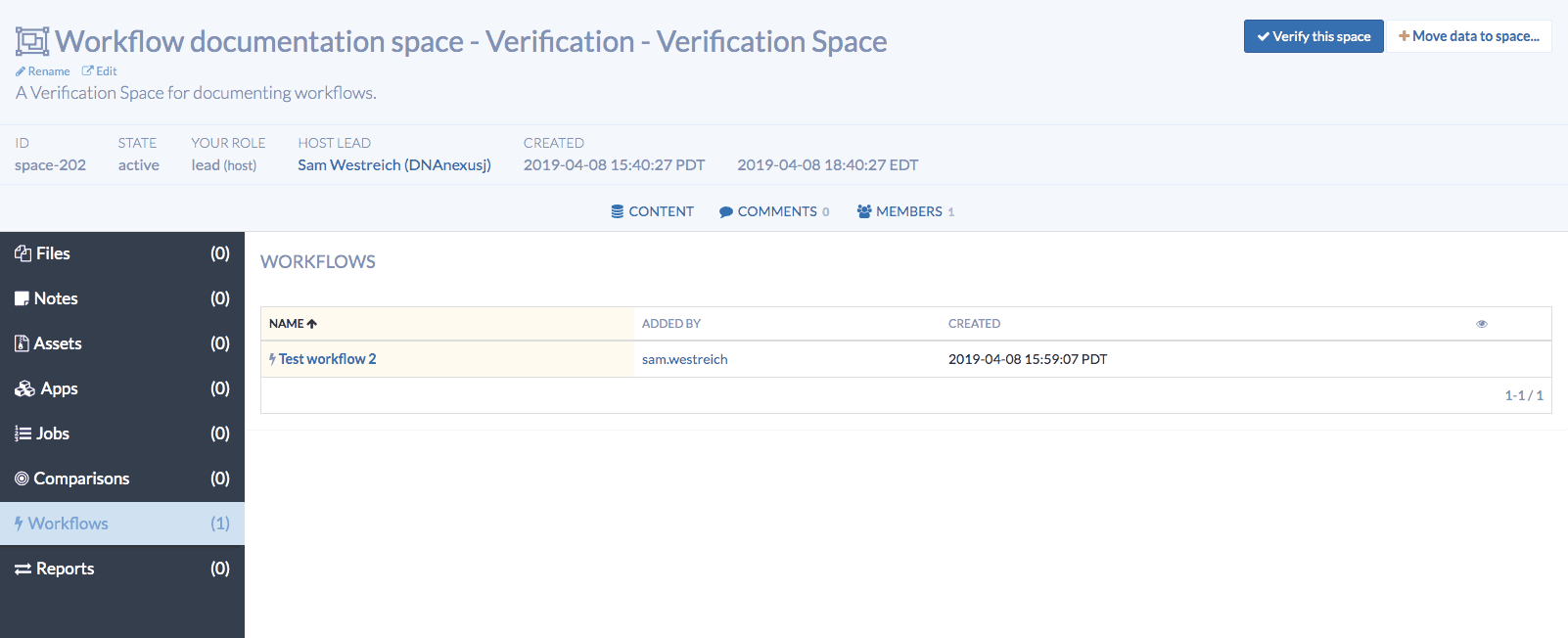Click Move data to space button
Viewport: 1568px width, 638px height.
click(x=1469, y=36)
